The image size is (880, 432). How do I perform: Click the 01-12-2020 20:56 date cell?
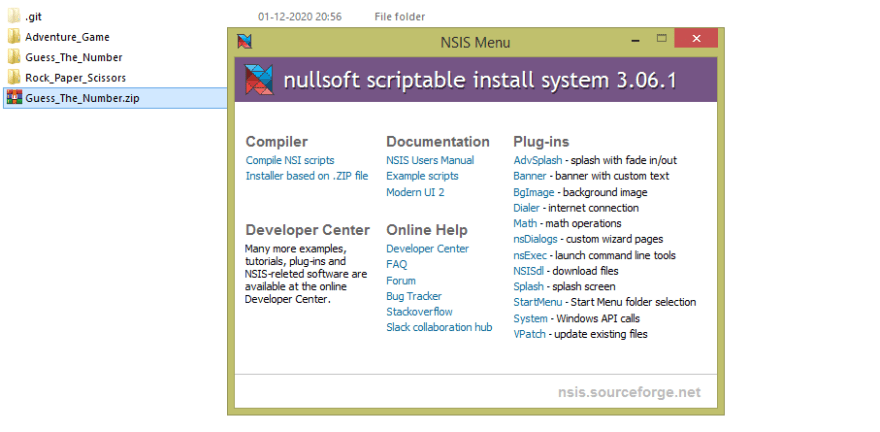click(x=300, y=17)
